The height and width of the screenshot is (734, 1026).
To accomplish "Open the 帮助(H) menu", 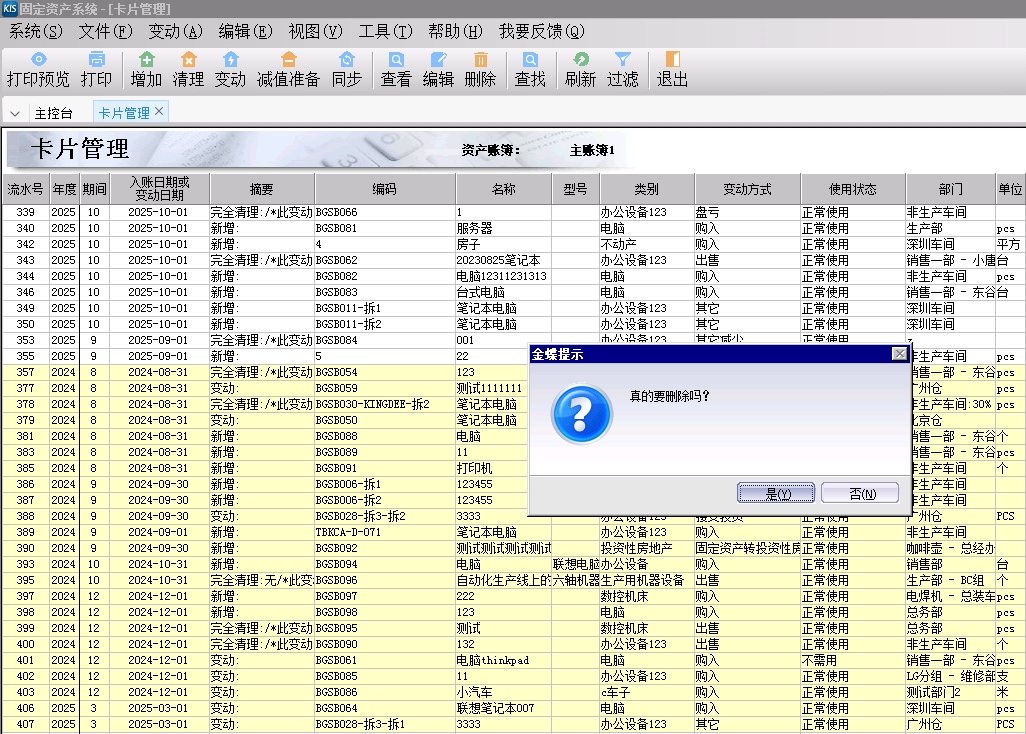I will pos(455,31).
